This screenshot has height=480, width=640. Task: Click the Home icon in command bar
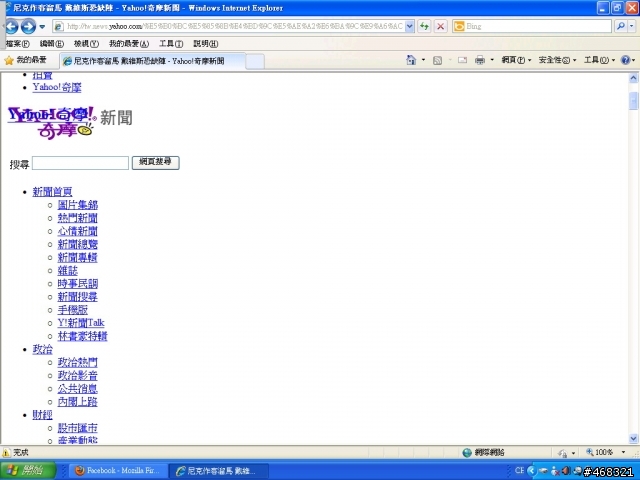411,60
